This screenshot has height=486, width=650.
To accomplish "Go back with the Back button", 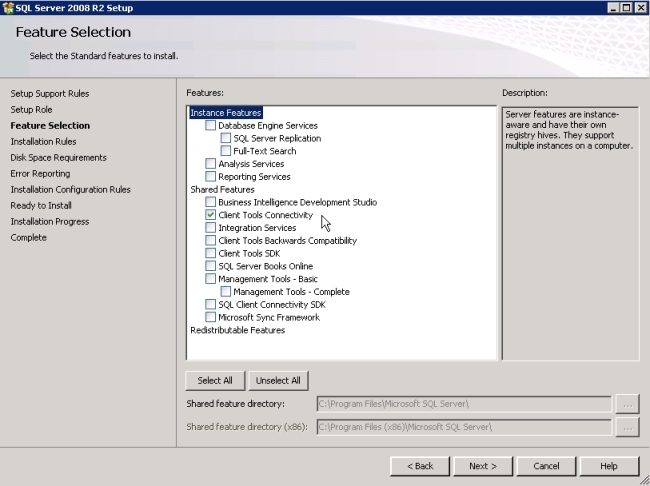I will coord(420,466).
